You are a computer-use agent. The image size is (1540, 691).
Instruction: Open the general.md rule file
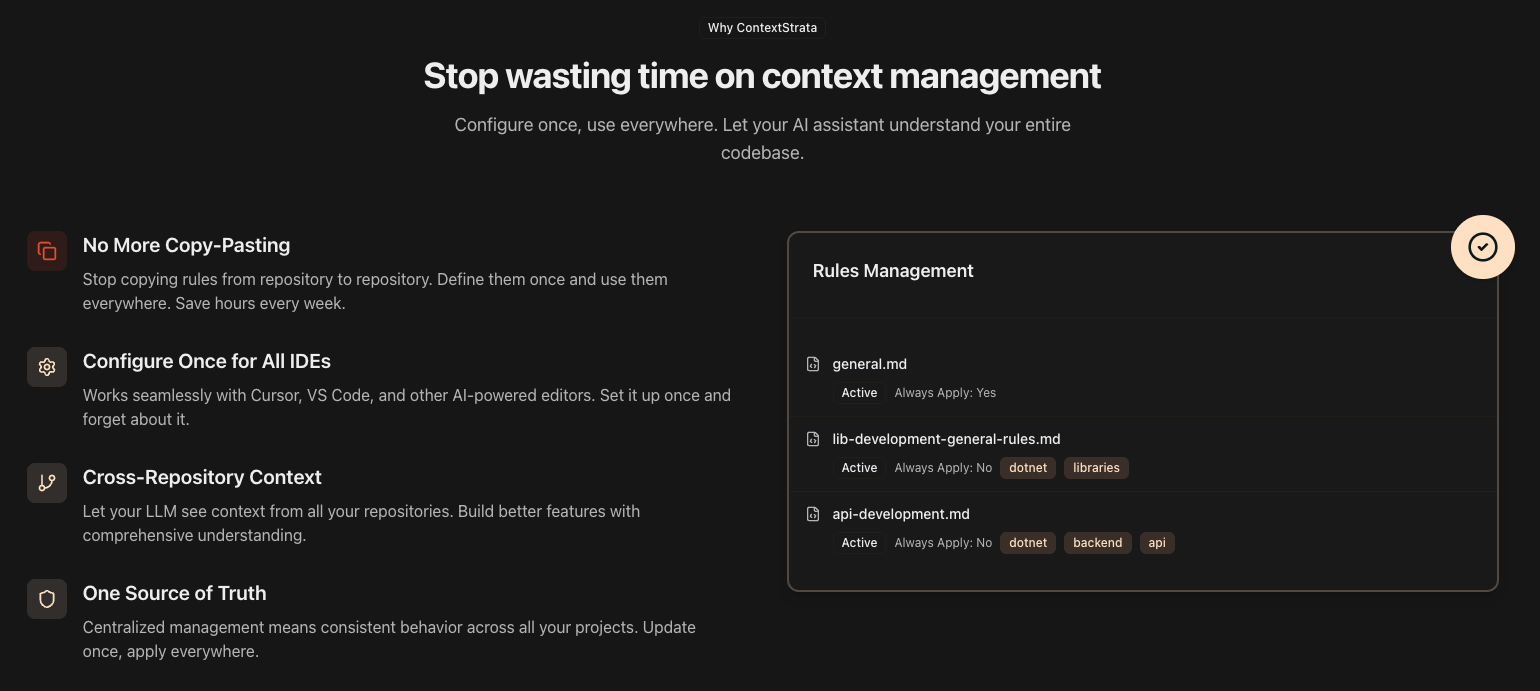point(869,364)
